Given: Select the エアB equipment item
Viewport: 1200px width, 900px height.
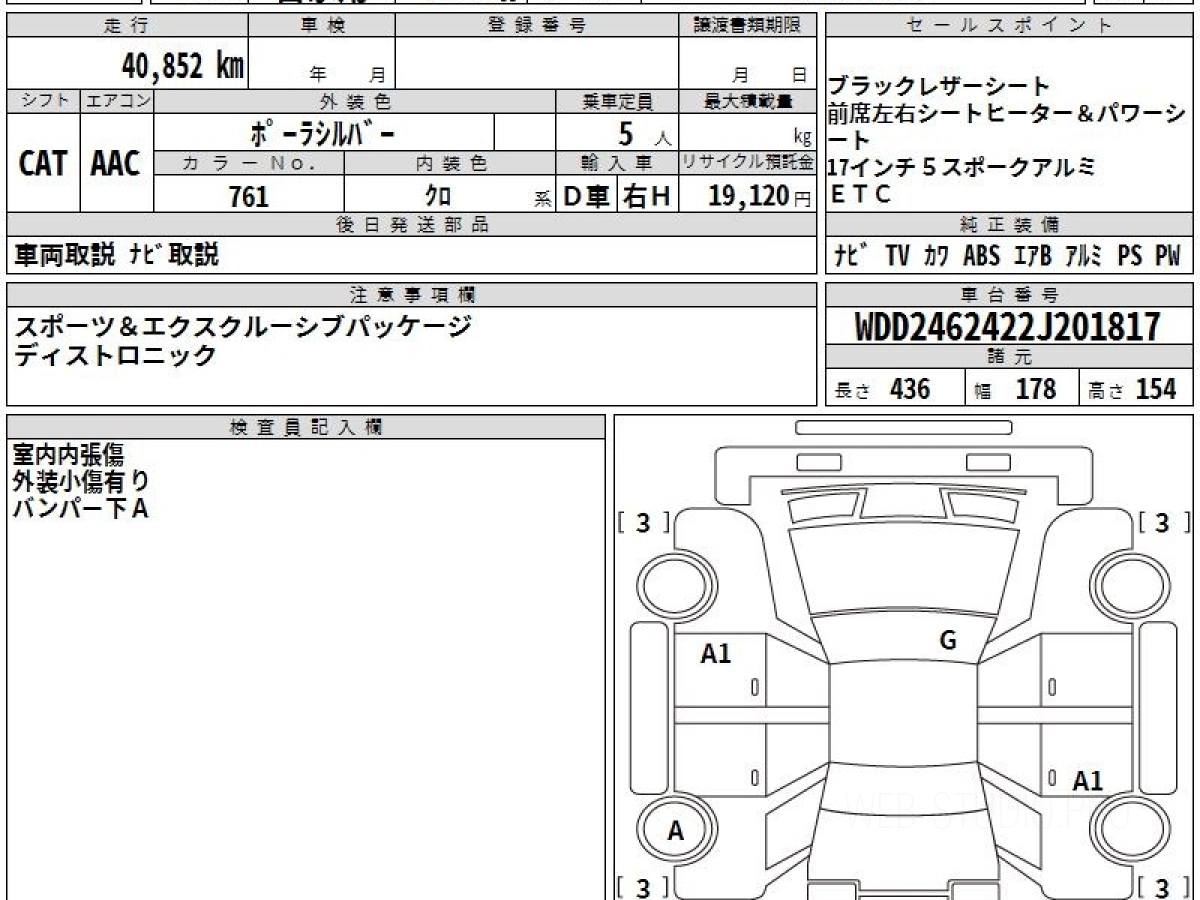Looking at the screenshot, I should (x=1032, y=256).
